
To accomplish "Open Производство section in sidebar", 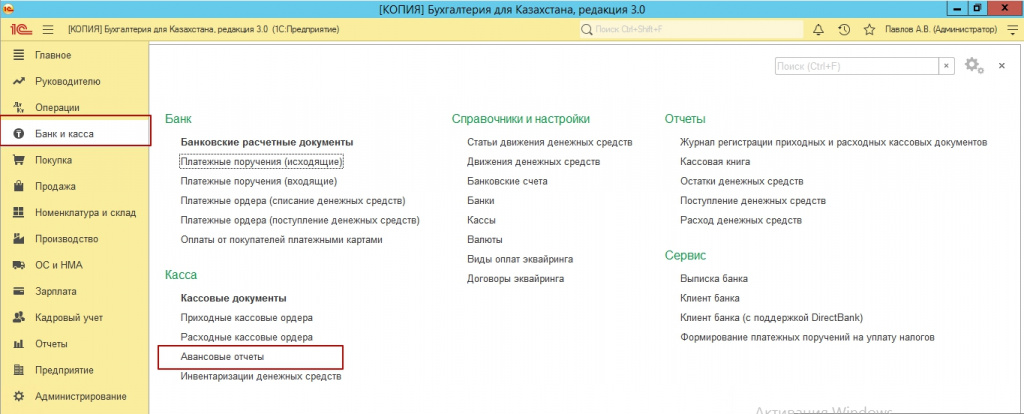I will tap(67, 239).
